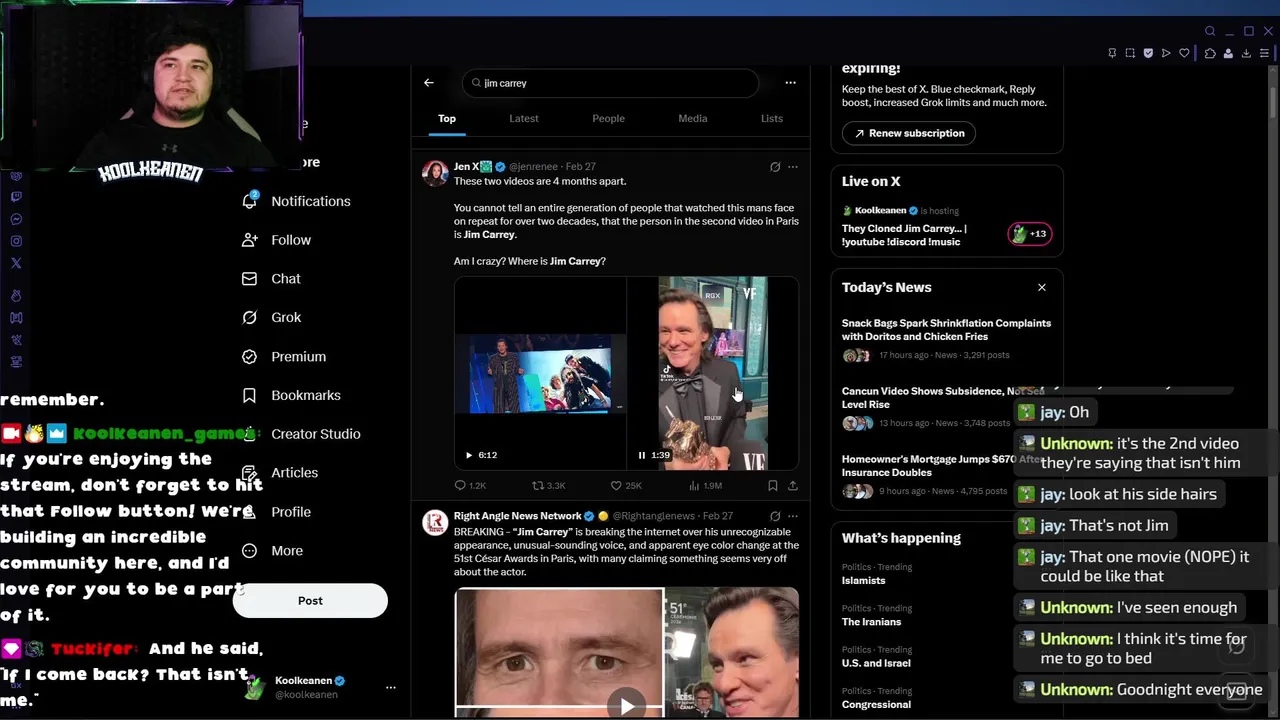The image size is (1280, 720).
Task: Like Jen X's post showing 25K
Action: point(625,485)
